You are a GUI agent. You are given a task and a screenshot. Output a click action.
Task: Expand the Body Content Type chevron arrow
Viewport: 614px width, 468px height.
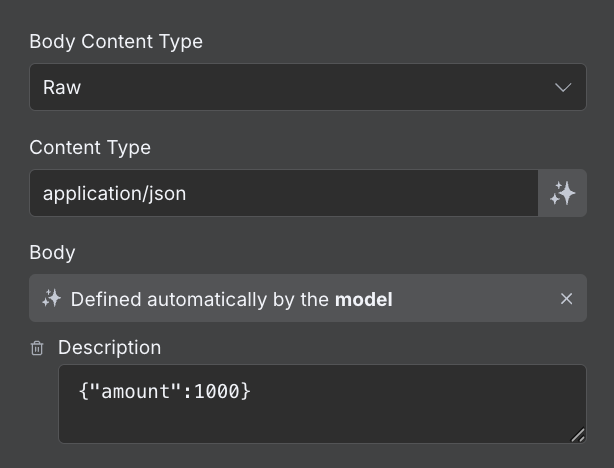[563, 88]
